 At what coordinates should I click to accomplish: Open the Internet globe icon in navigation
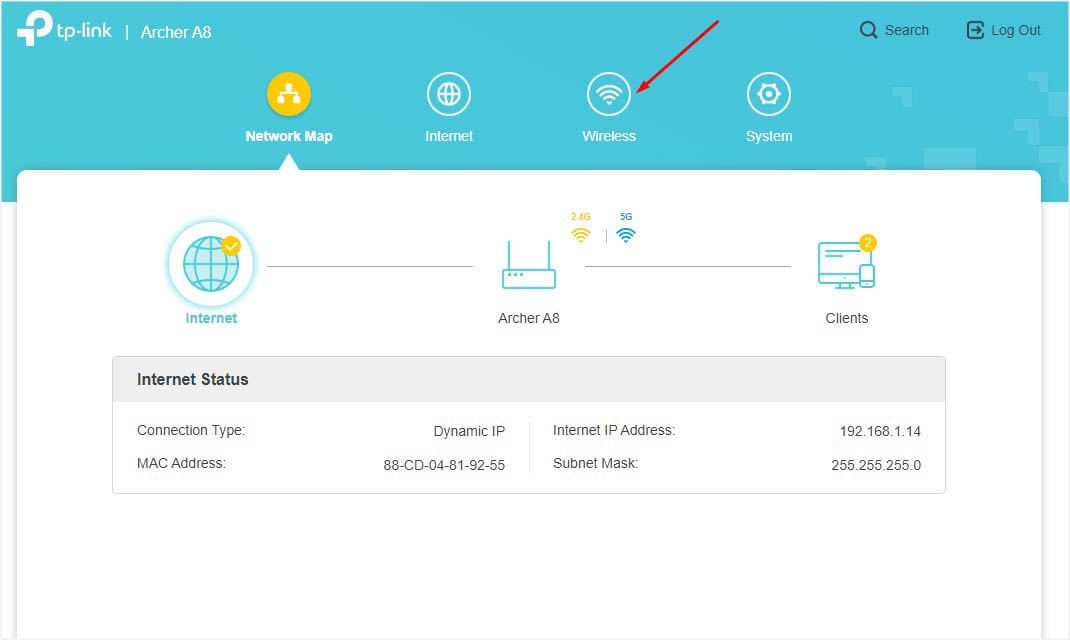click(x=448, y=94)
